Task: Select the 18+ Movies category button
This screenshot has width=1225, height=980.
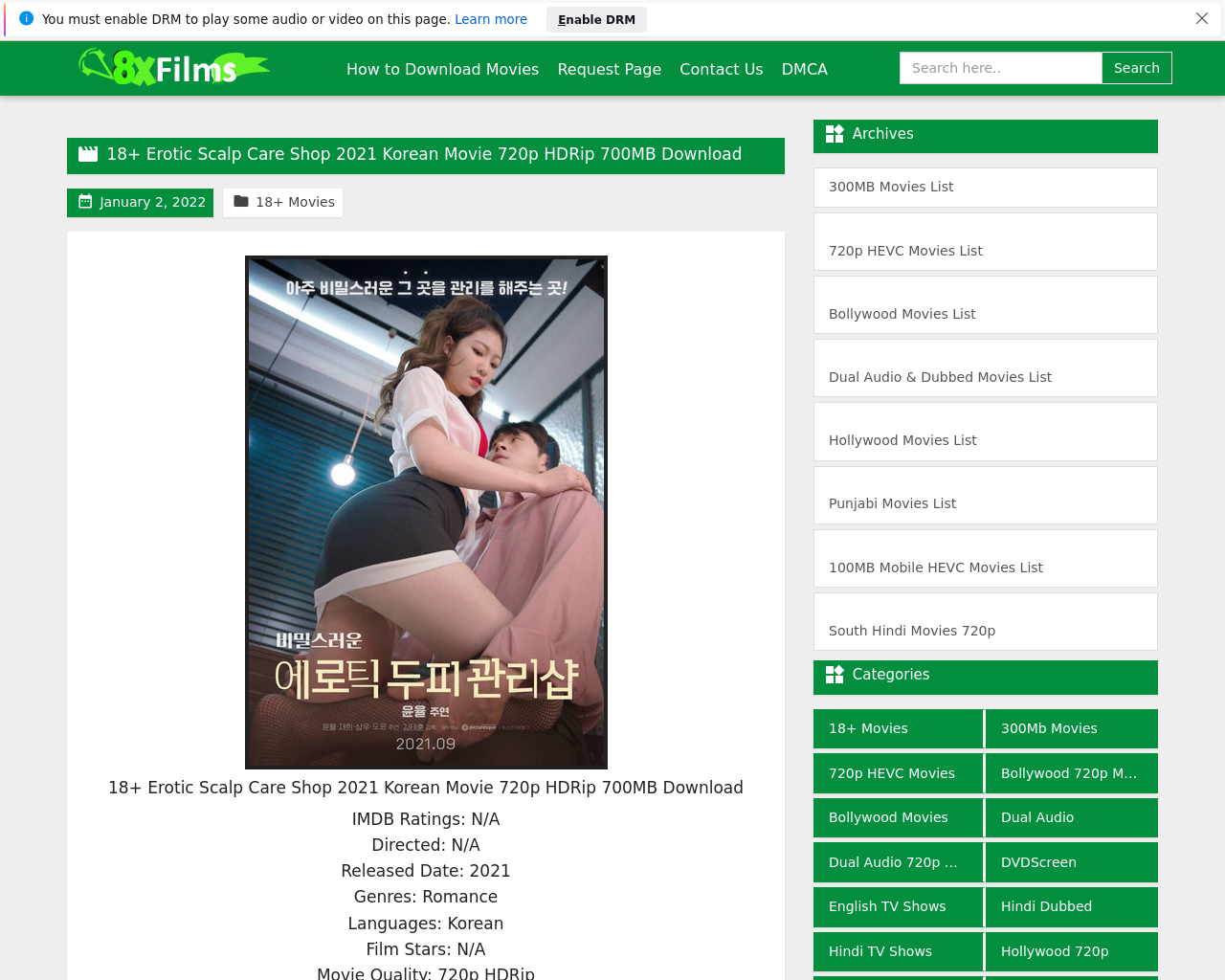Action: [x=898, y=728]
